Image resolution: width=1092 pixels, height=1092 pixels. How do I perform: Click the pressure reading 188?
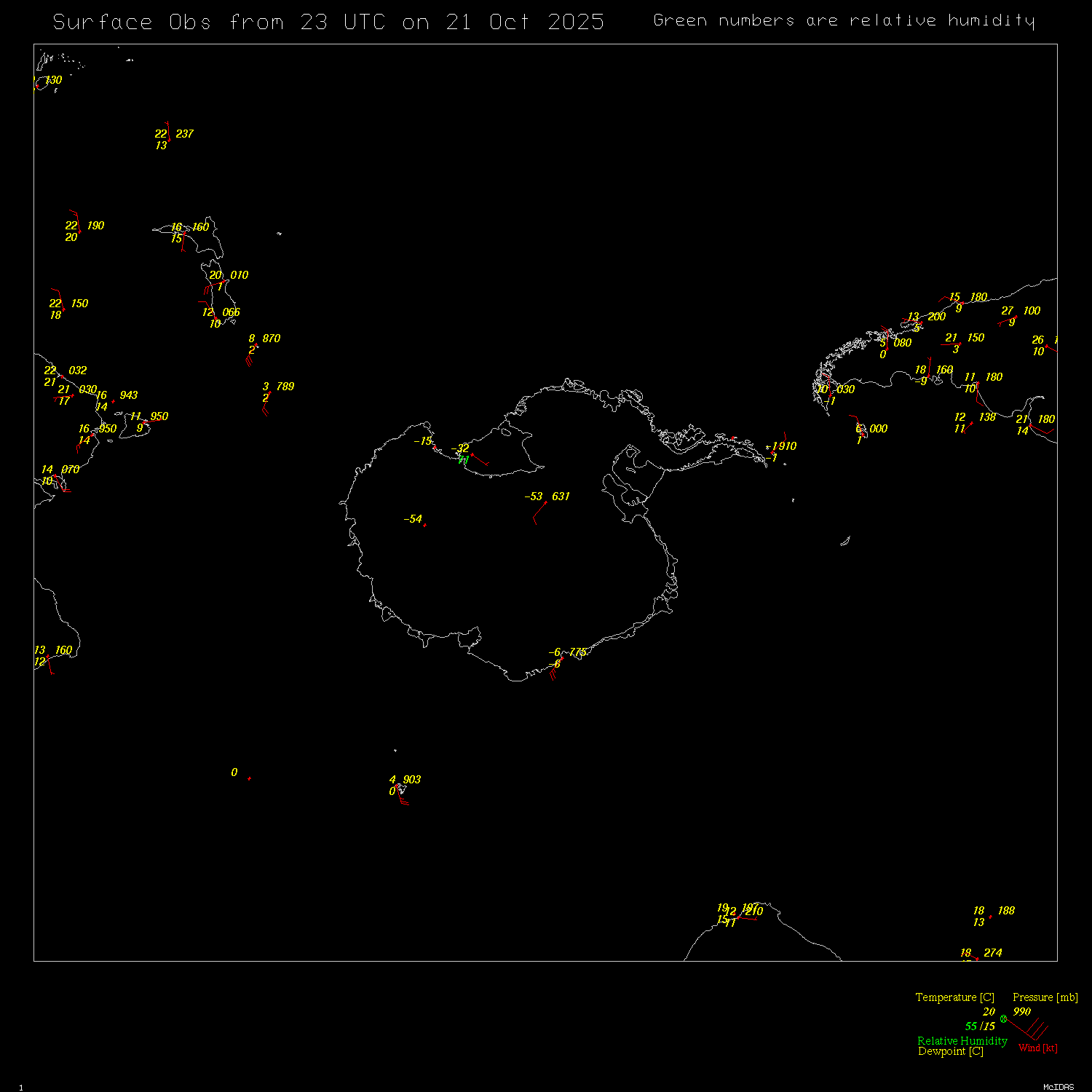tap(1006, 911)
